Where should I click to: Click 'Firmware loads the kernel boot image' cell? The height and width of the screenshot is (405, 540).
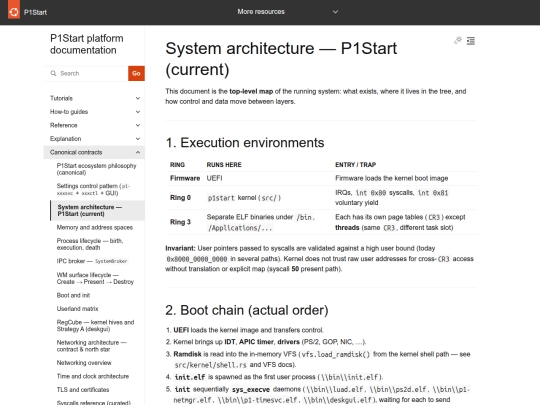392,178
